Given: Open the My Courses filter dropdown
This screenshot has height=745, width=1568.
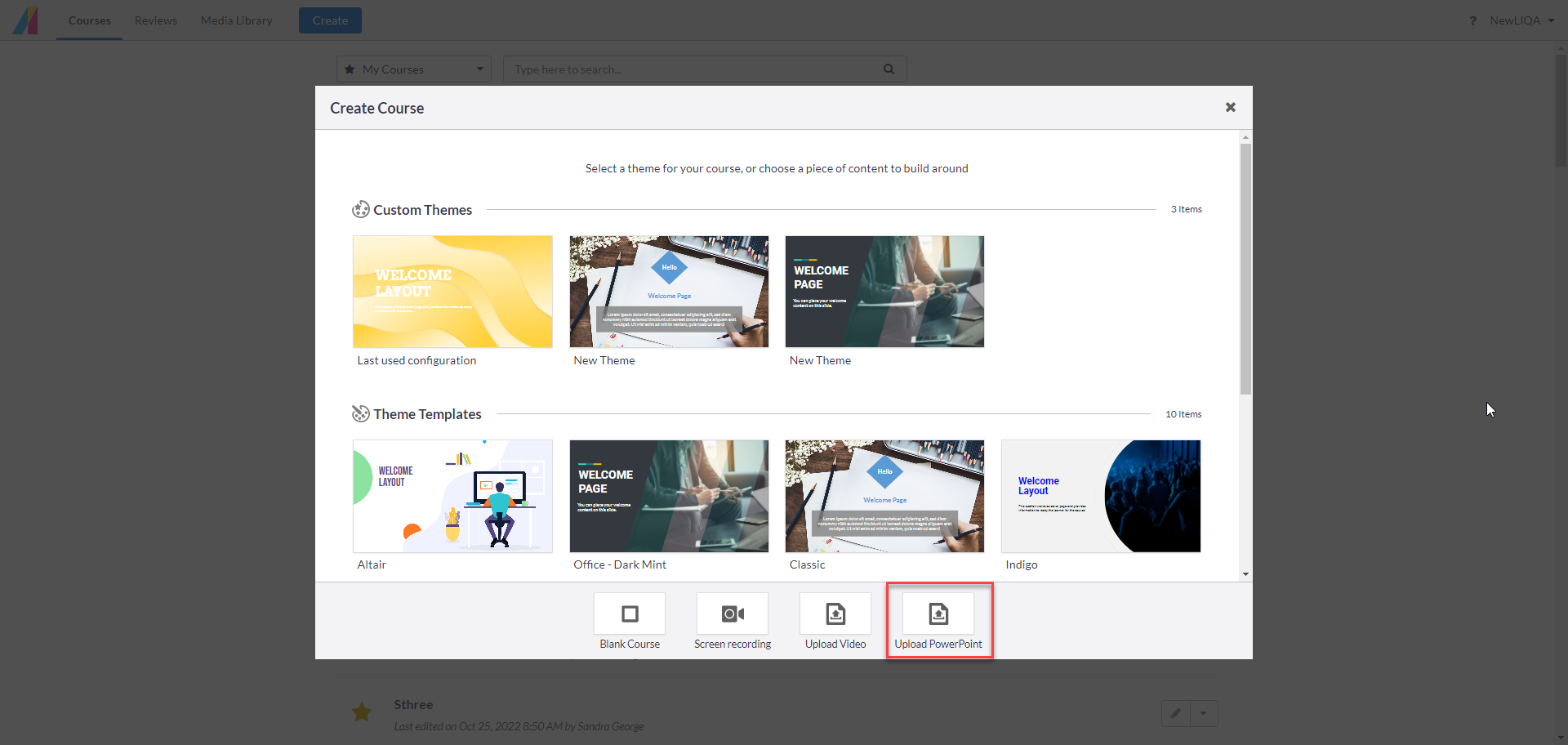Looking at the screenshot, I should [x=414, y=69].
